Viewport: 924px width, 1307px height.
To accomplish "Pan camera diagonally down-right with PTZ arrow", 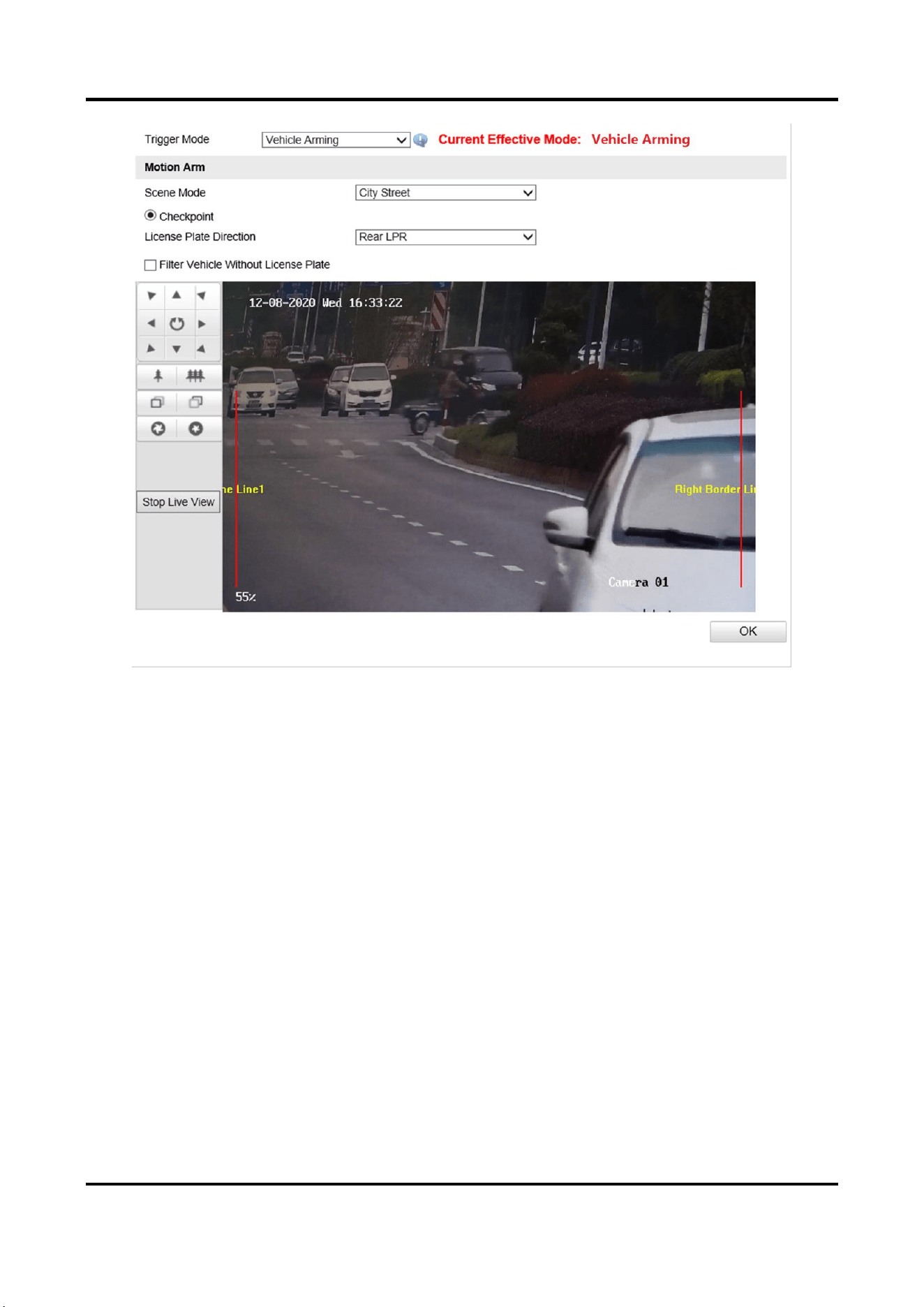I will point(202,348).
